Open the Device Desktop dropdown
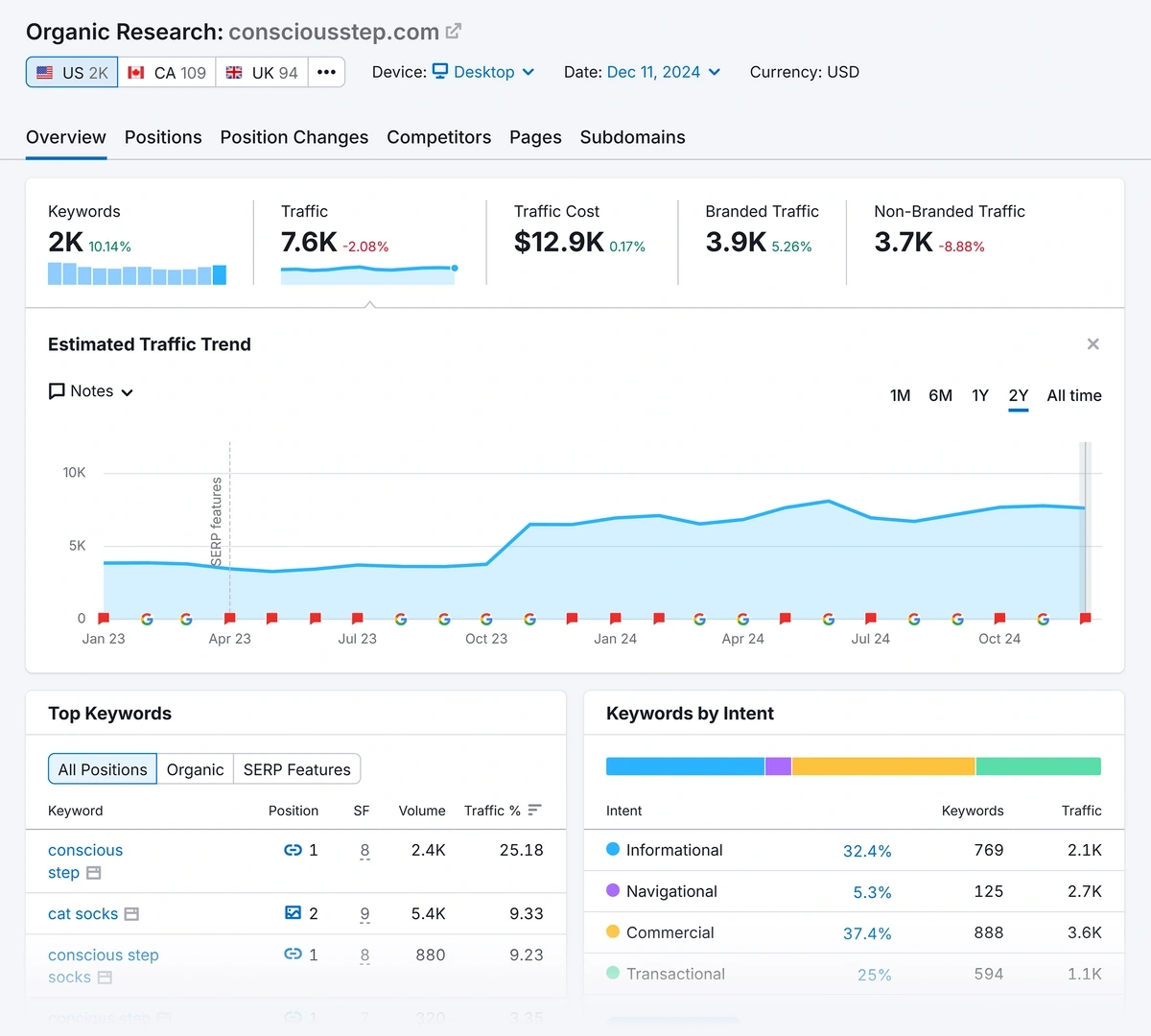 tap(483, 72)
